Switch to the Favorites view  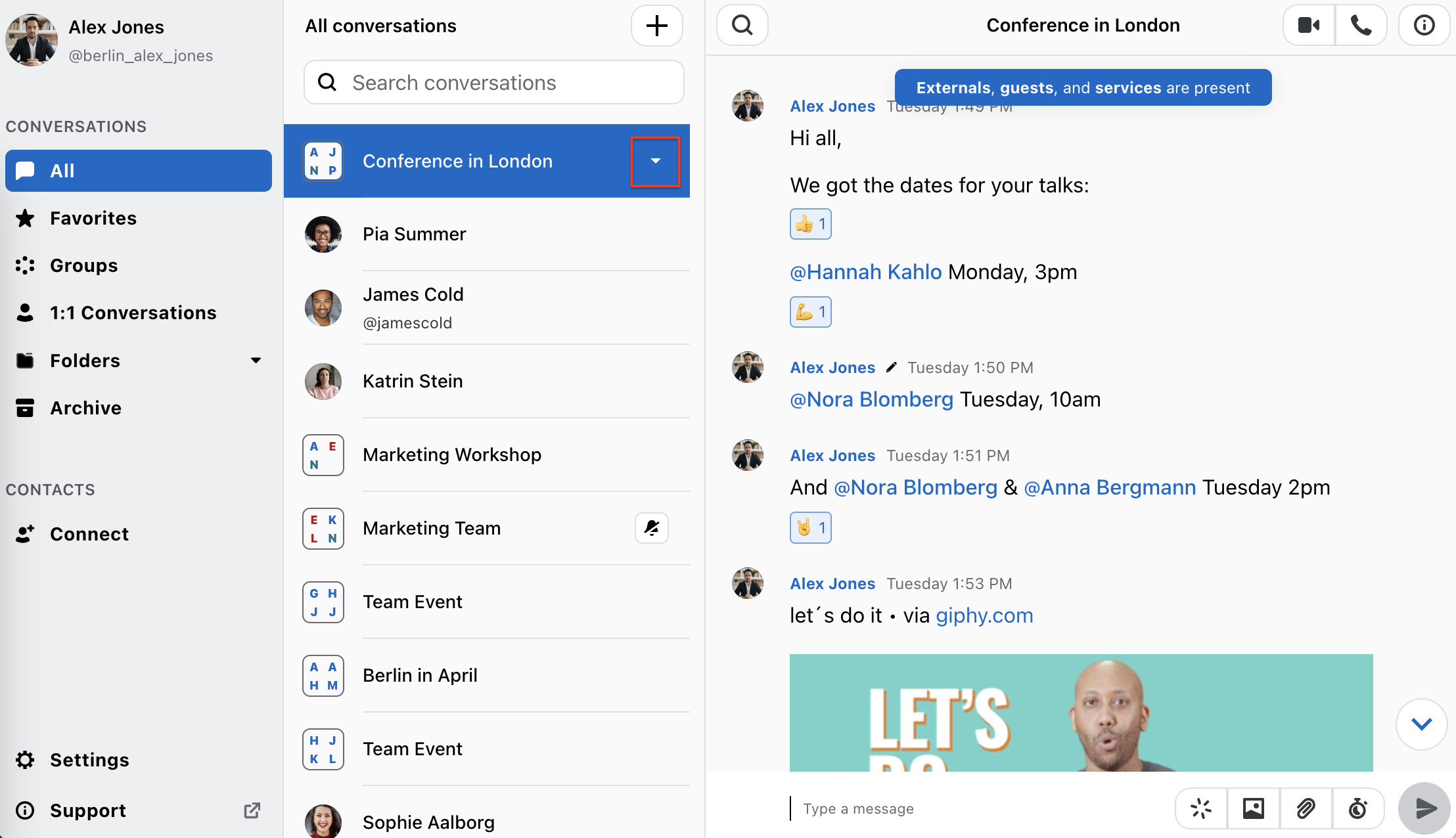point(93,218)
